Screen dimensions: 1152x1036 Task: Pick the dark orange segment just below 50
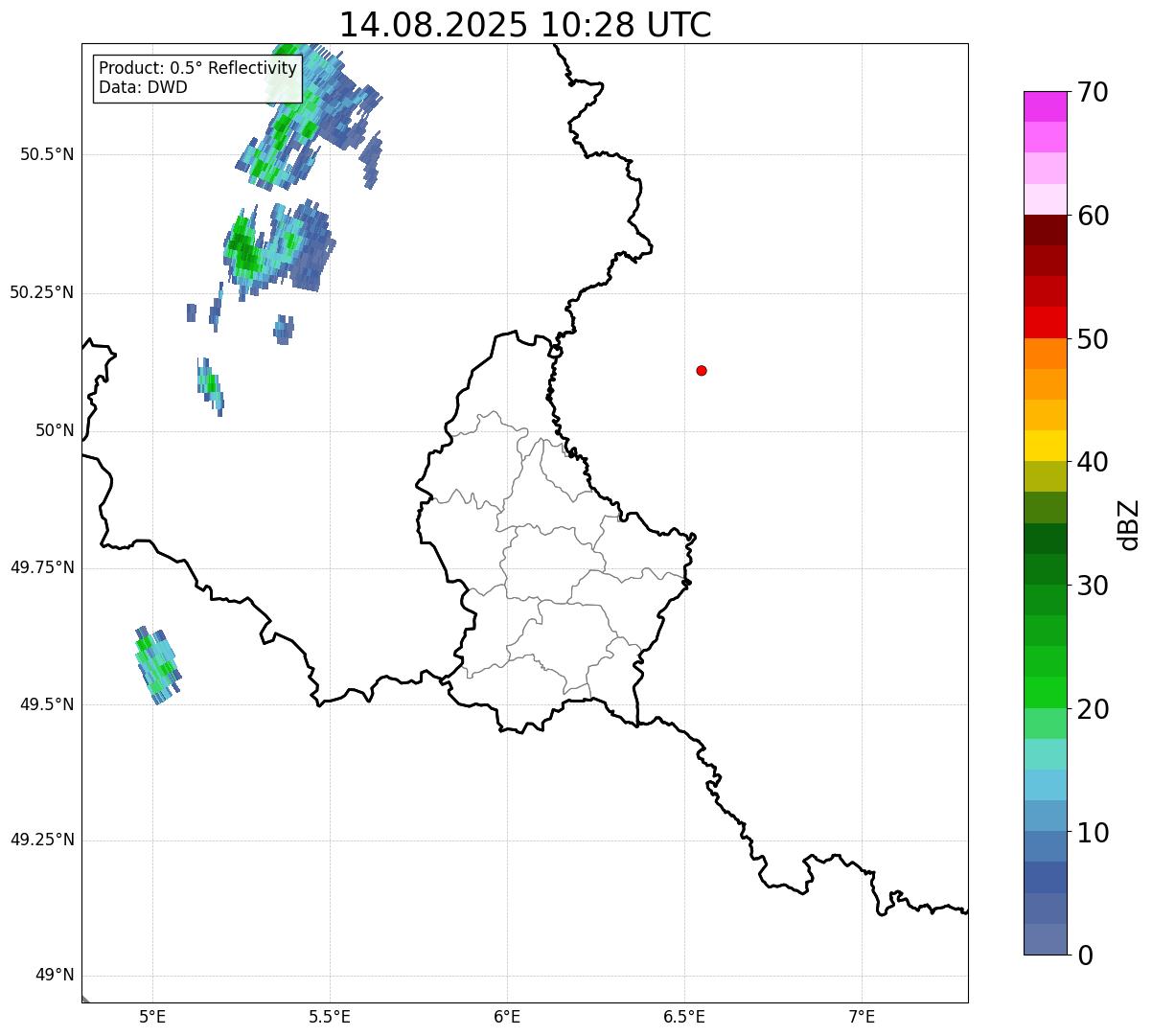pyautogui.click(x=1045, y=354)
